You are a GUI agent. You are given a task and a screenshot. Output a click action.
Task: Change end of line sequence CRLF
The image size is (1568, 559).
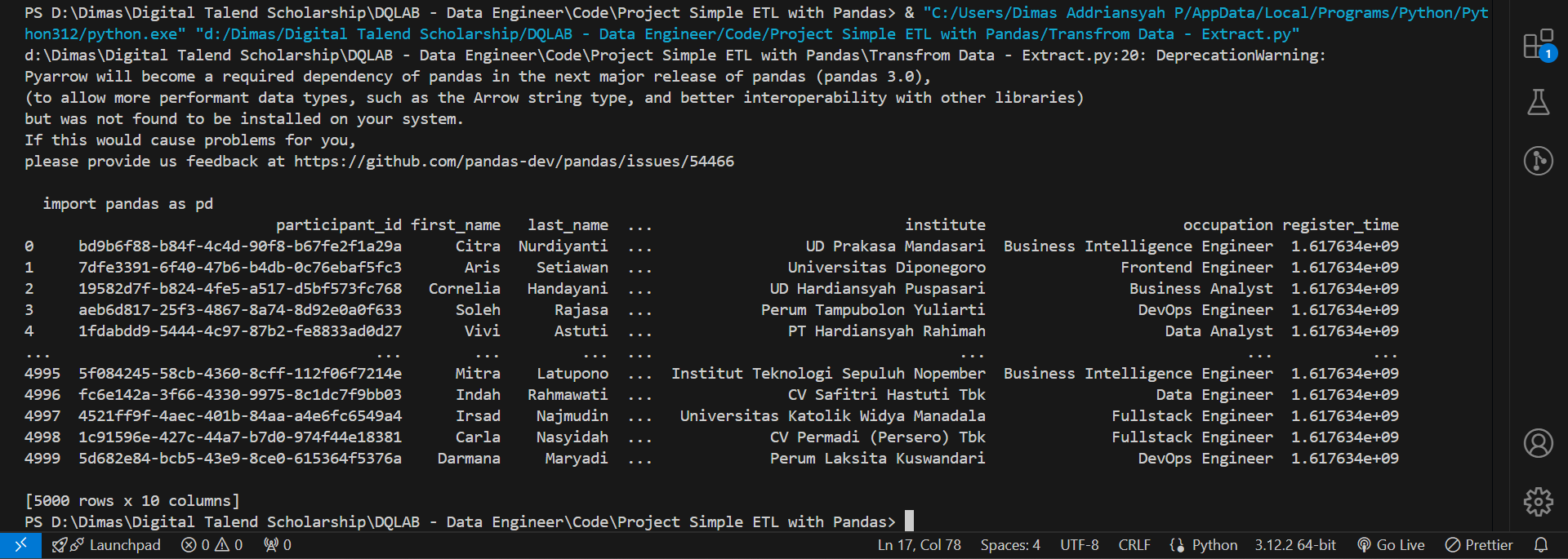tap(1134, 545)
